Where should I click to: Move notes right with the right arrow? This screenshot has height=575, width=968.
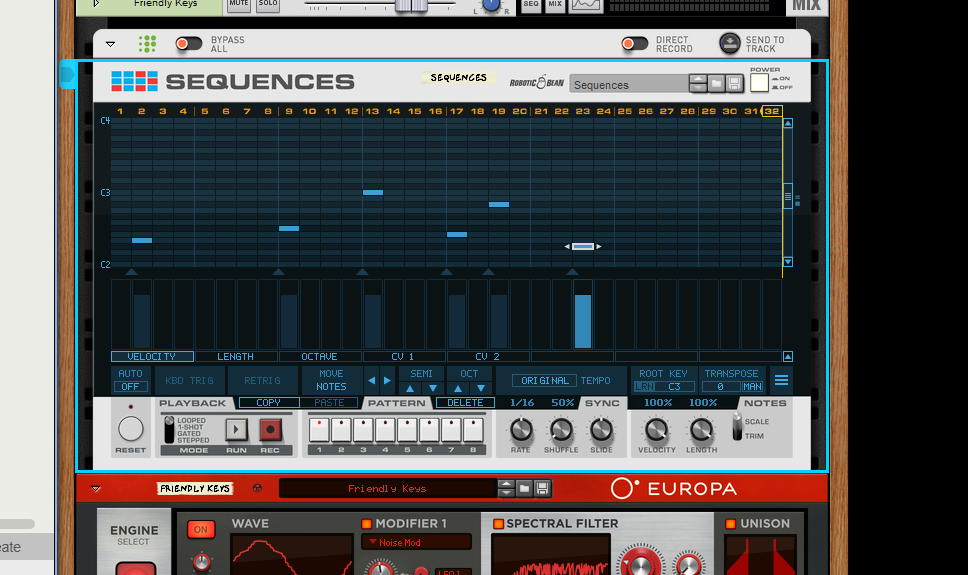point(387,380)
